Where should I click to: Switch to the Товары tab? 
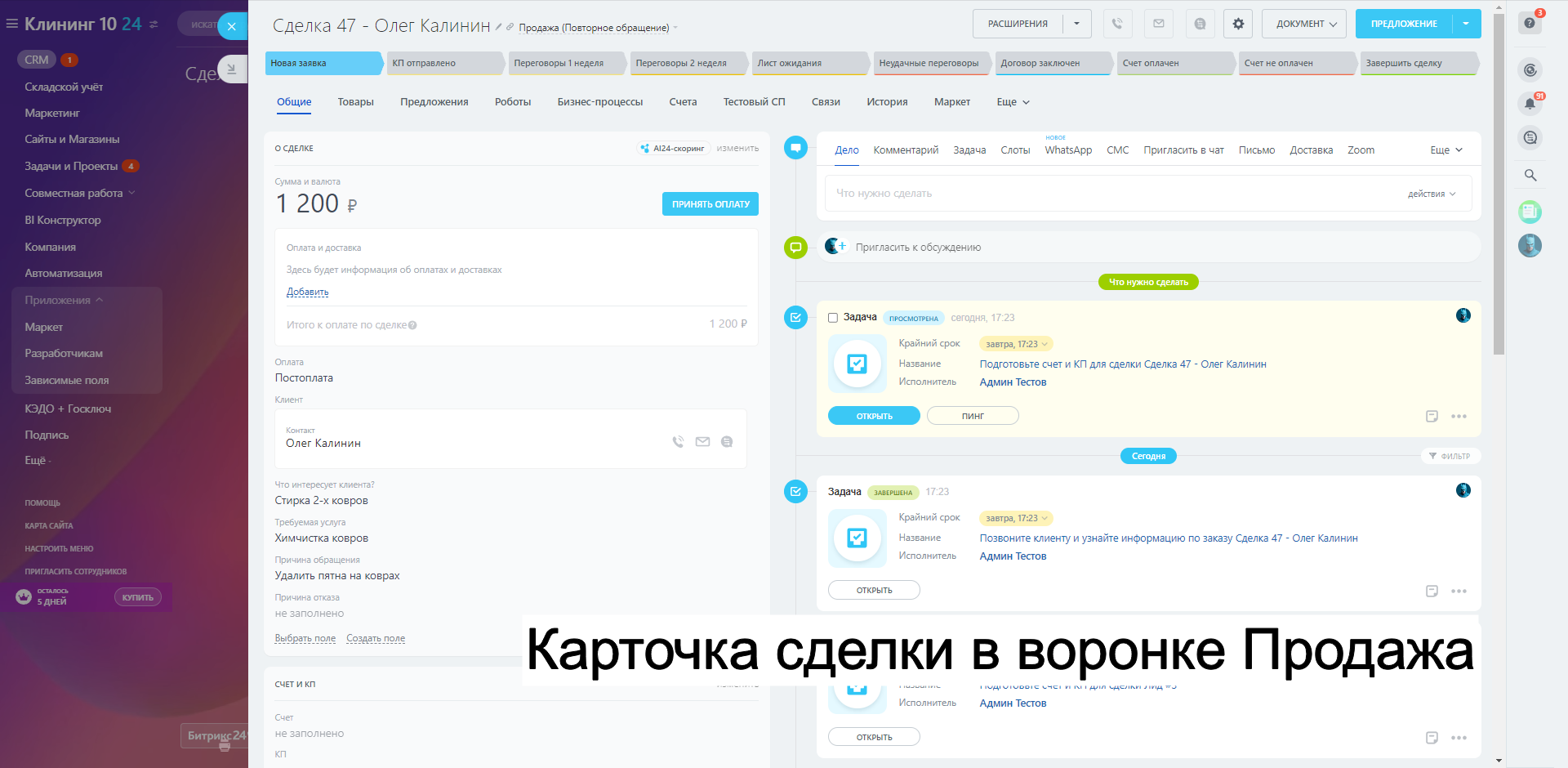(355, 102)
